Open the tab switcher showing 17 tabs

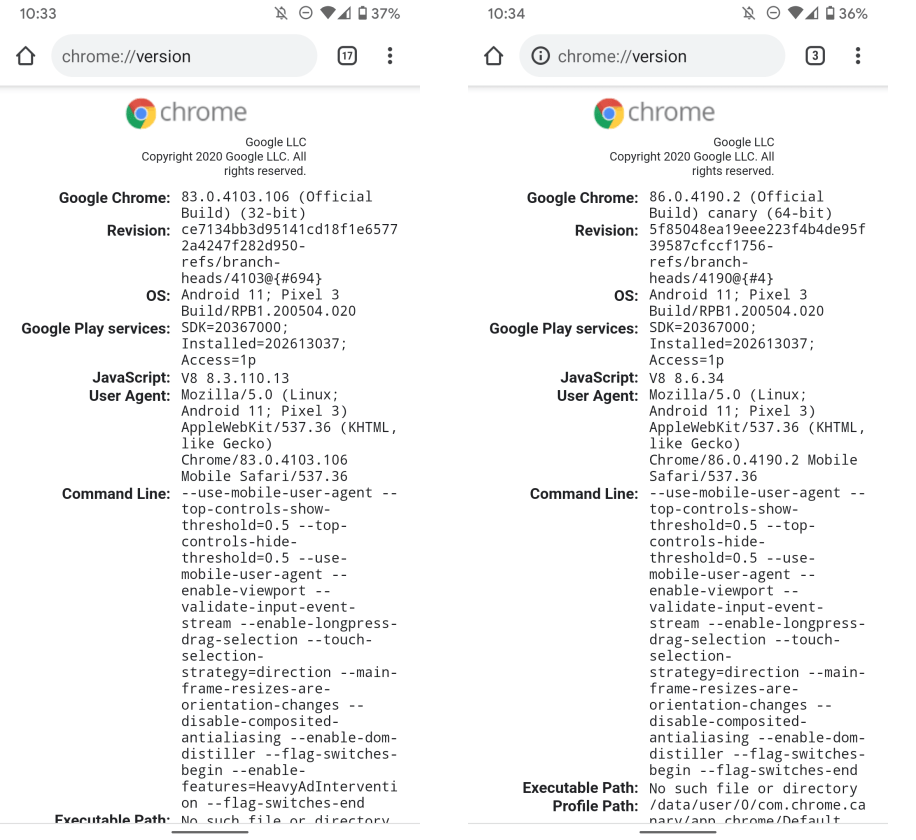pos(347,56)
